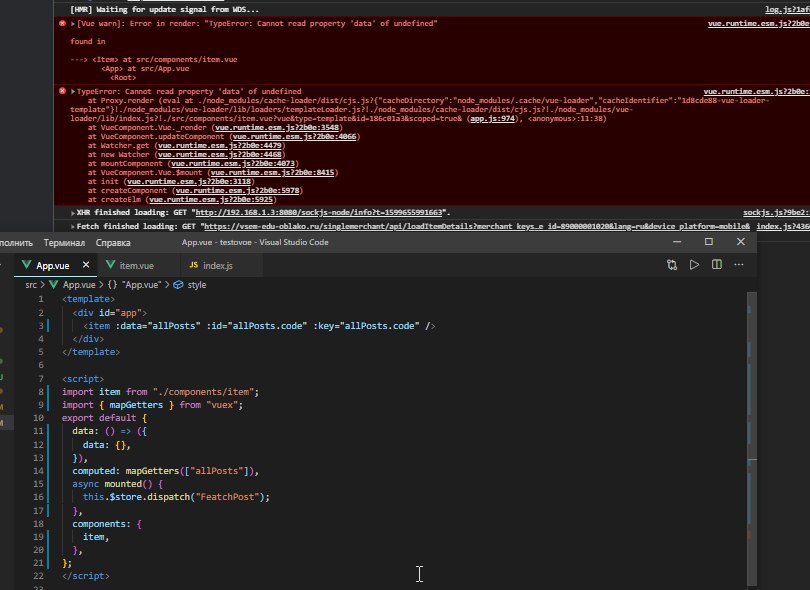The width and height of the screenshot is (810, 590).
Task: Minimize the Visual Studio Code window
Action: (x=677, y=242)
